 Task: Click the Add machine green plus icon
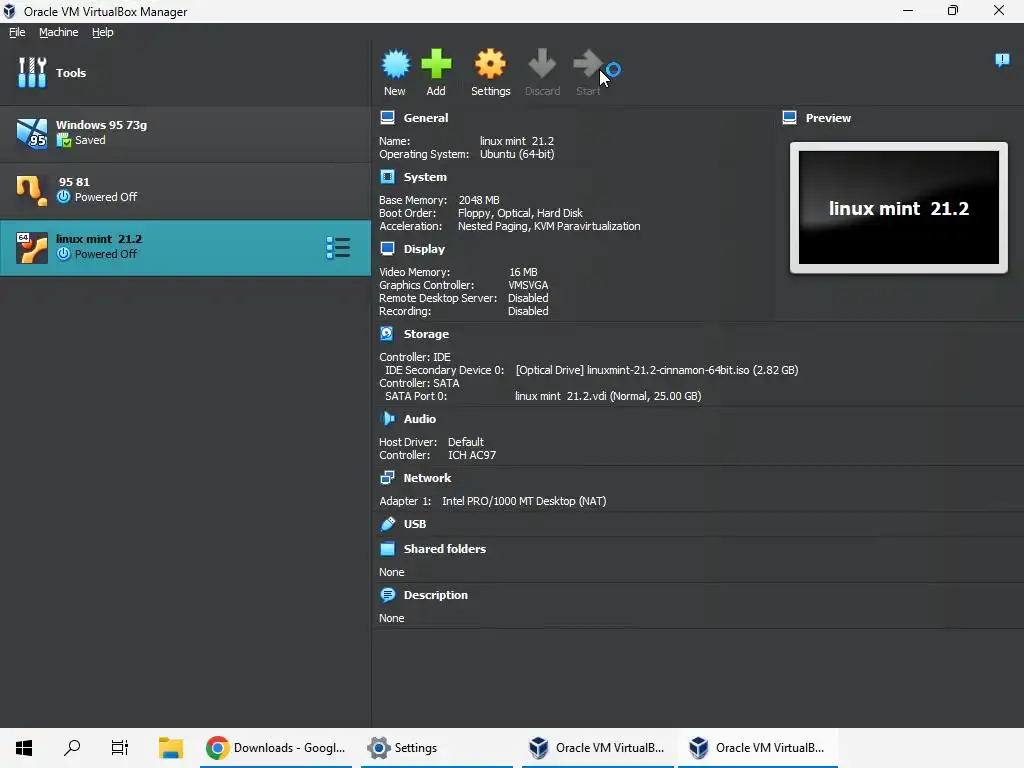(436, 64)
